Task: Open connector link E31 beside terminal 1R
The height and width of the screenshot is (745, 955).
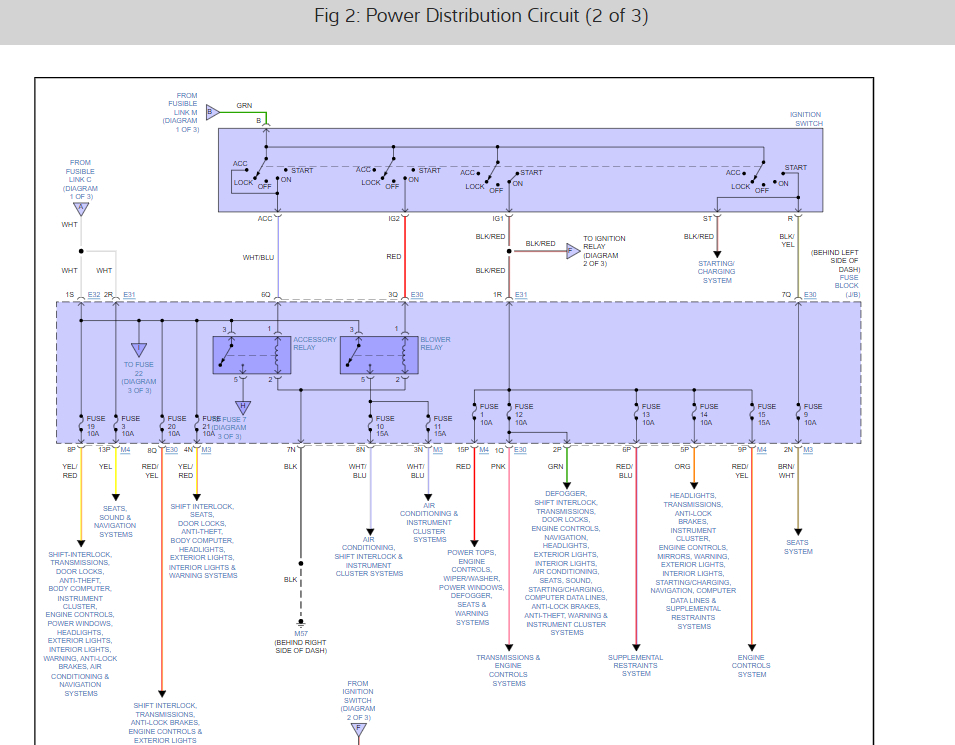Action: click(521, 295)
